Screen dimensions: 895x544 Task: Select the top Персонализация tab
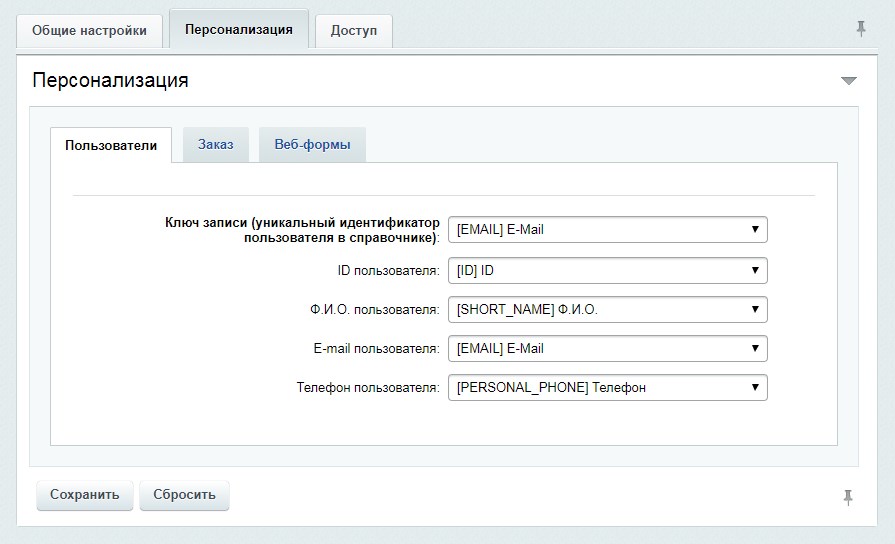239,29
